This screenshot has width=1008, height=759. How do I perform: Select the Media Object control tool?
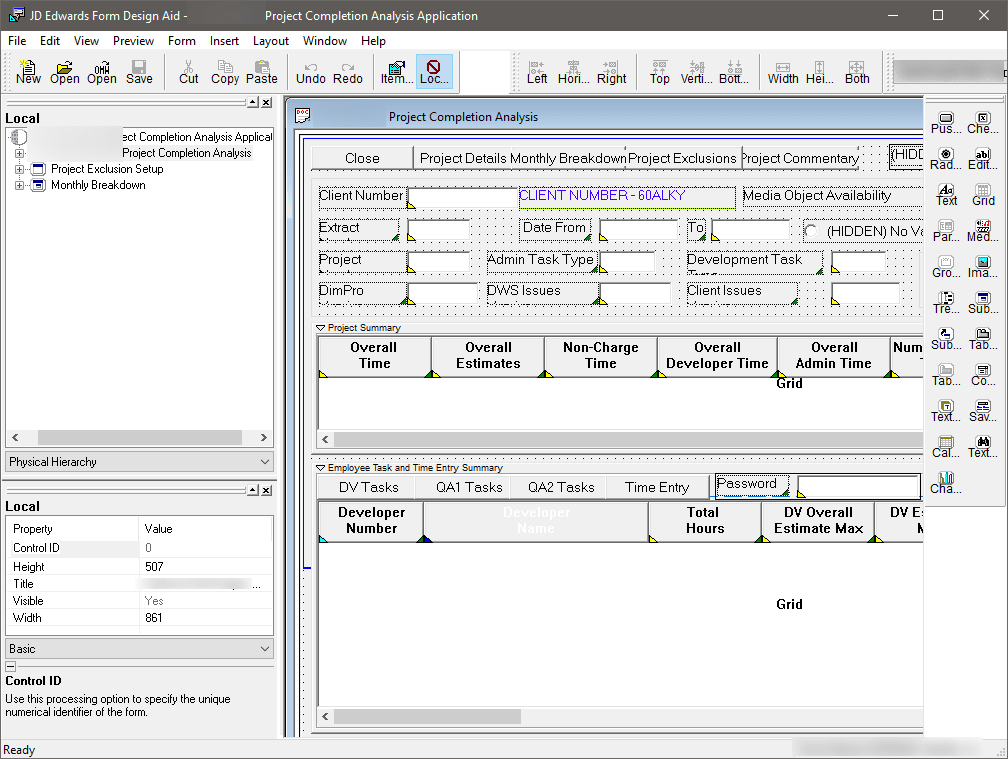[x=983, y=230]
